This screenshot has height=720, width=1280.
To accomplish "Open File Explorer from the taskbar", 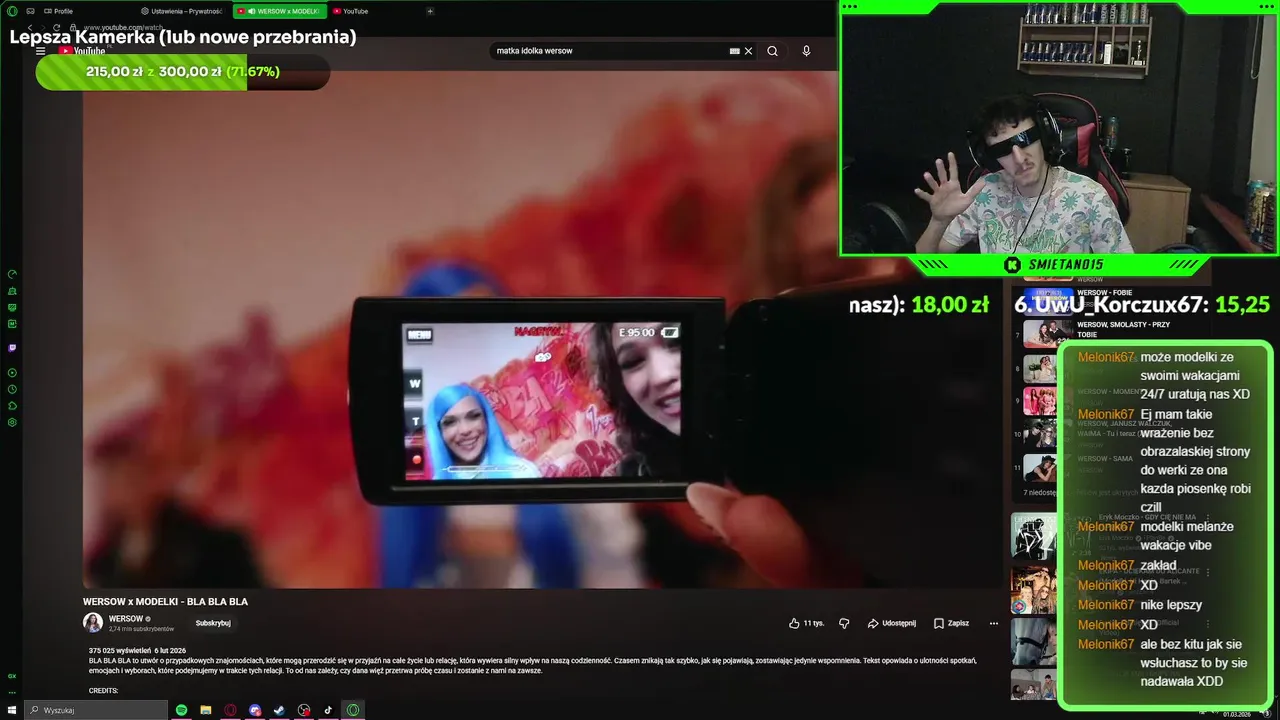I will (206, 710).
